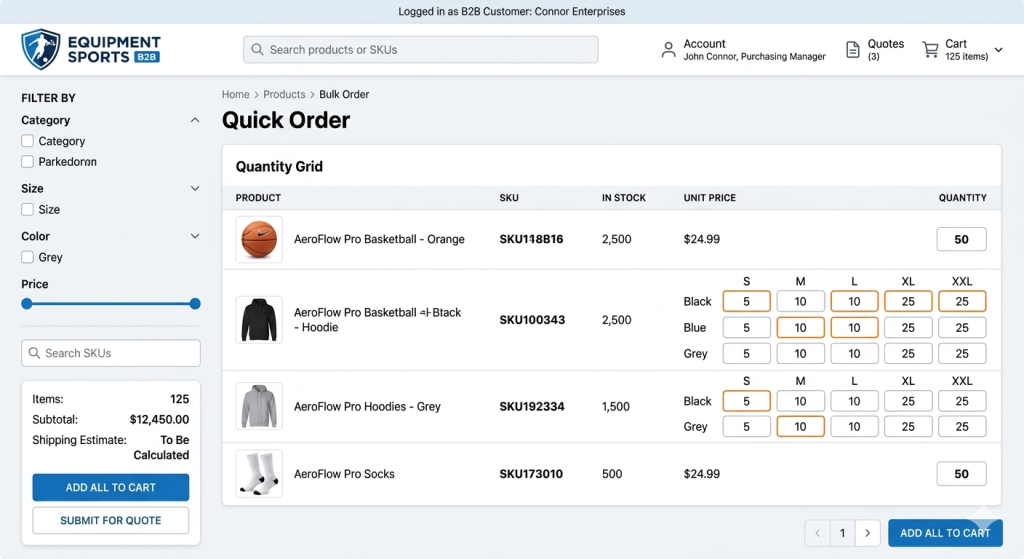
Task: Click SUBMIT FOR QUOTE button
Action: tap(110, 520)
